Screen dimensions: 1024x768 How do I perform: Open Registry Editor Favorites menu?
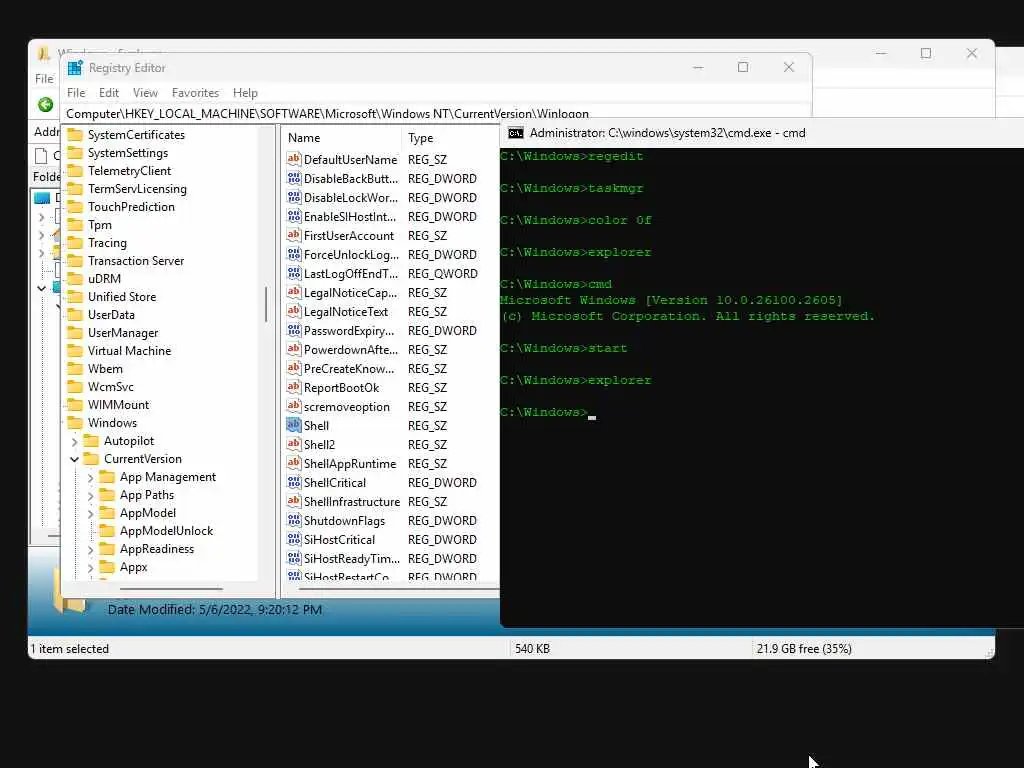(x=195, y=93)
